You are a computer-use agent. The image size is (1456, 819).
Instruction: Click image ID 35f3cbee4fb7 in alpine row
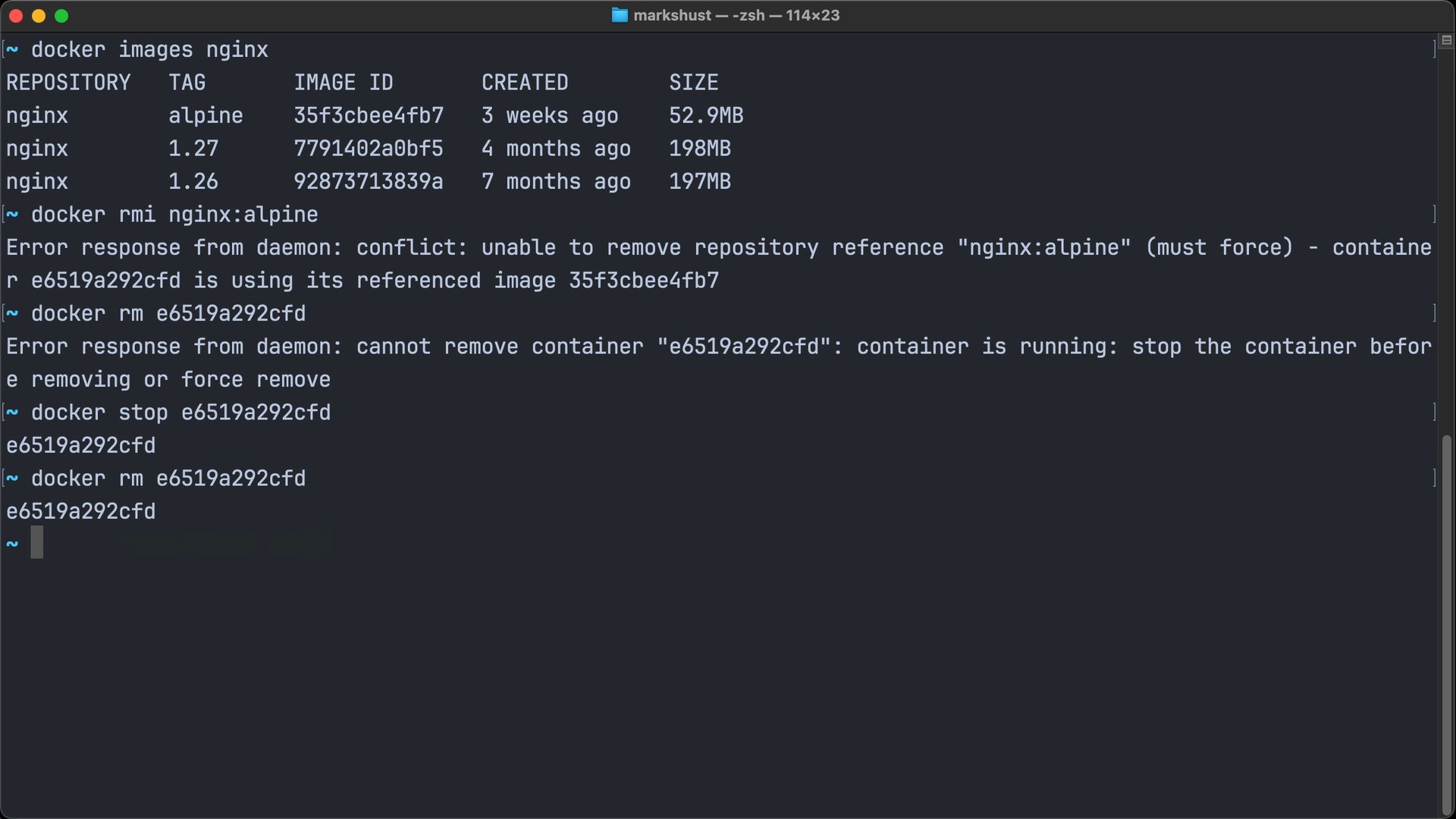(x=369, y=115)
